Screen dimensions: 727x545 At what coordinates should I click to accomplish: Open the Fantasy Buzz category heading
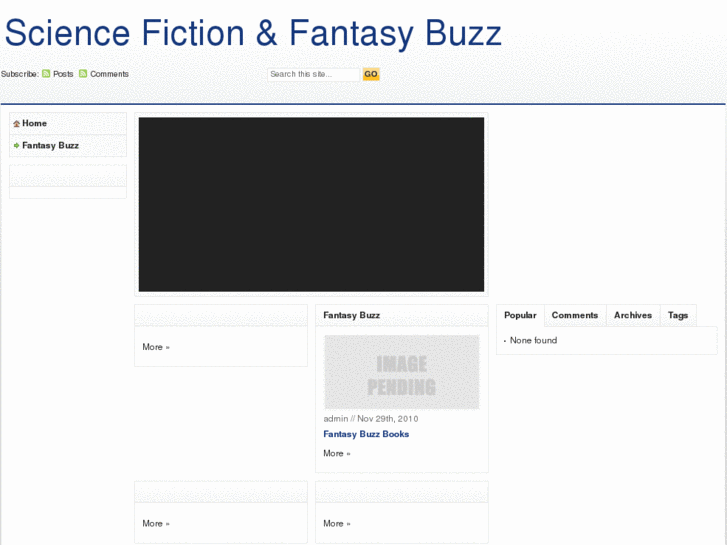click(351, 315)
